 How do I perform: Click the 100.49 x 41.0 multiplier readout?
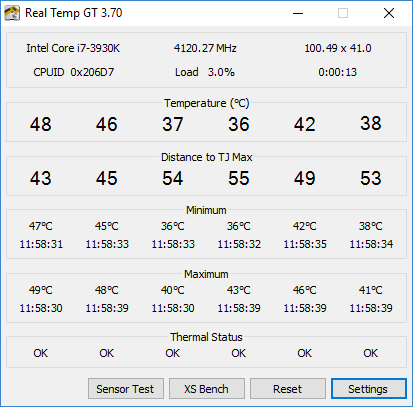338,48
